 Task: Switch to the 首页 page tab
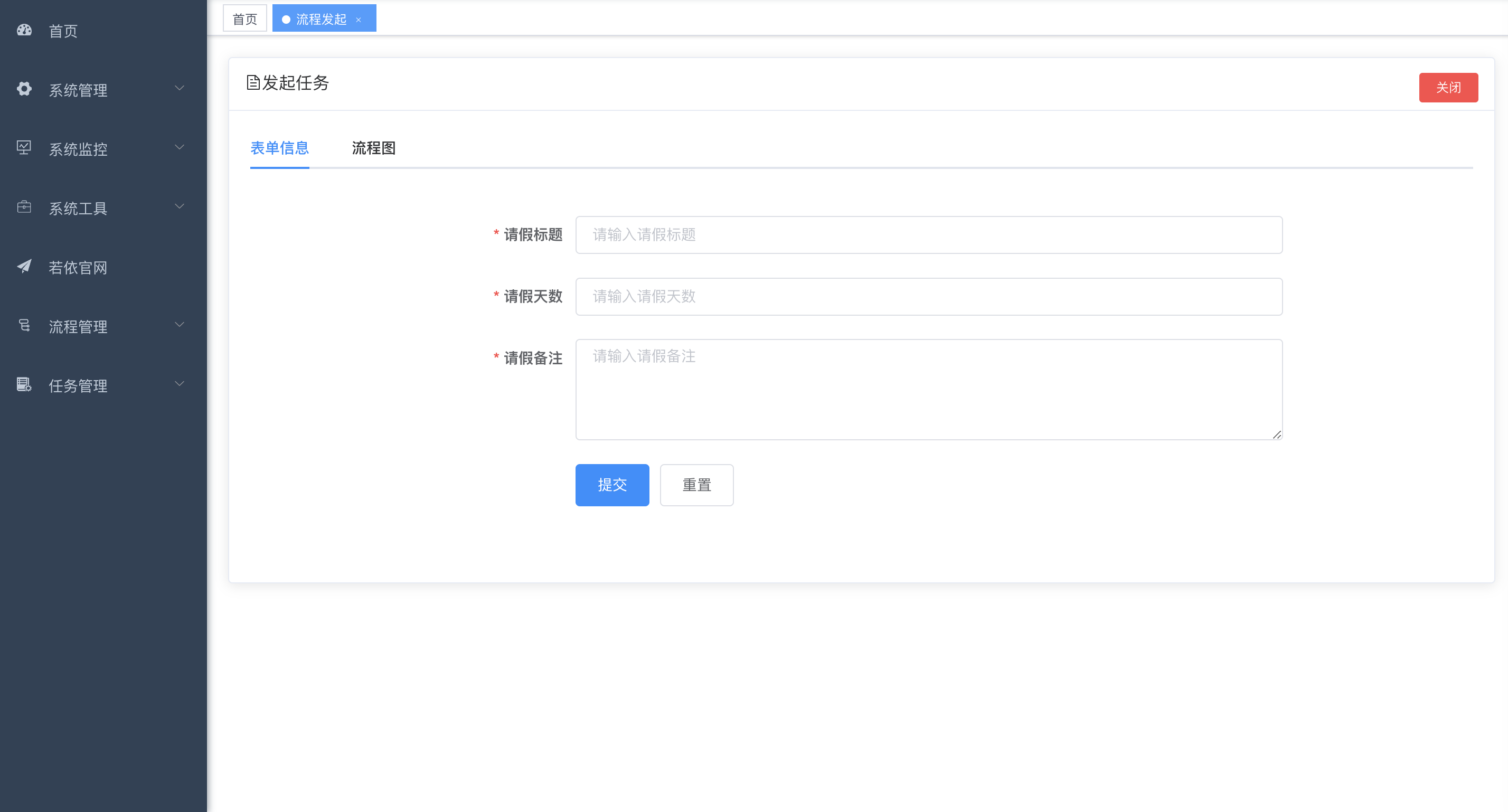244,18
